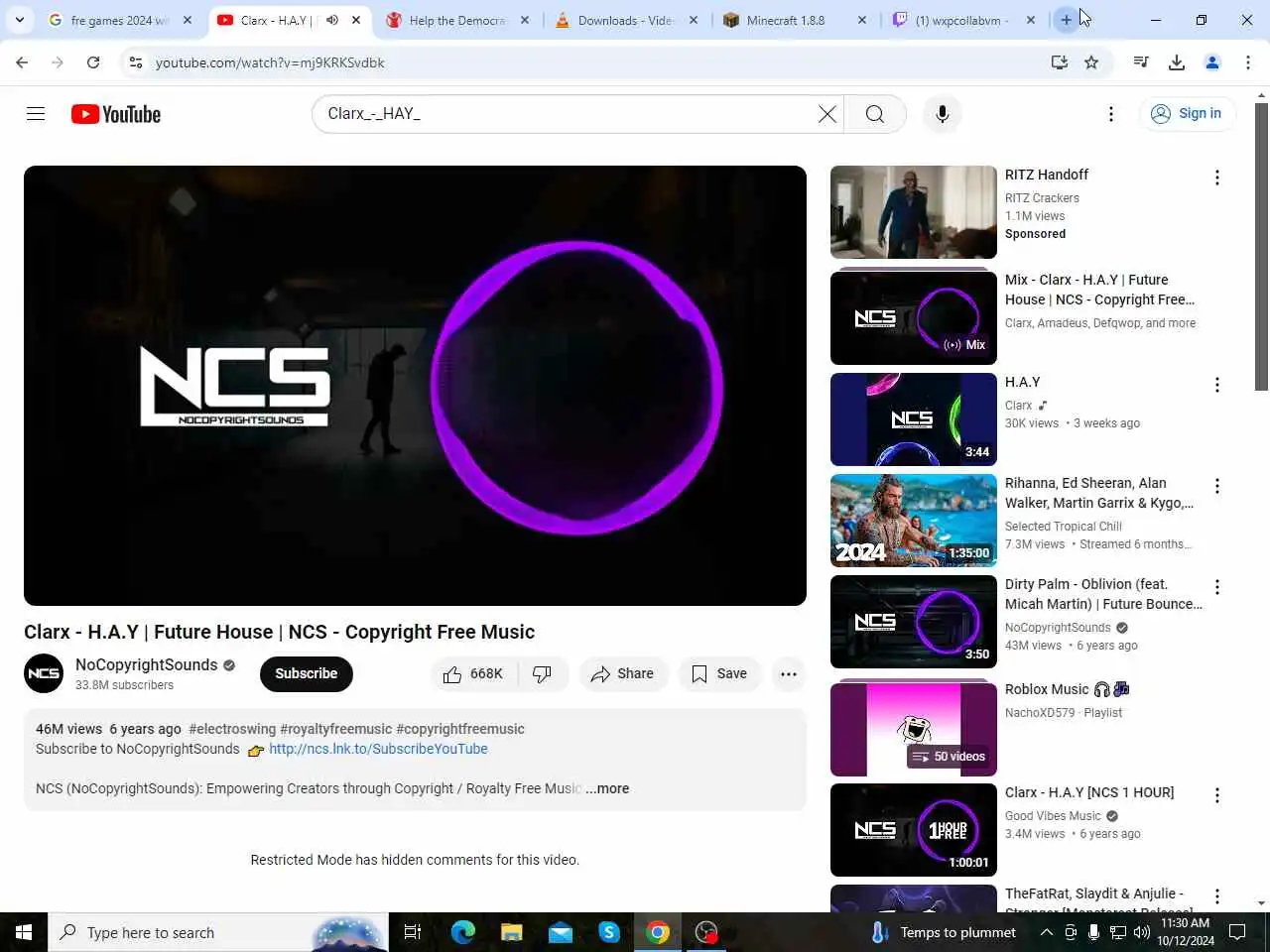This screenshot has width=1270, height=952.
Task: Open the NoCopyrightSounds channel avatar
Action: 44,673
